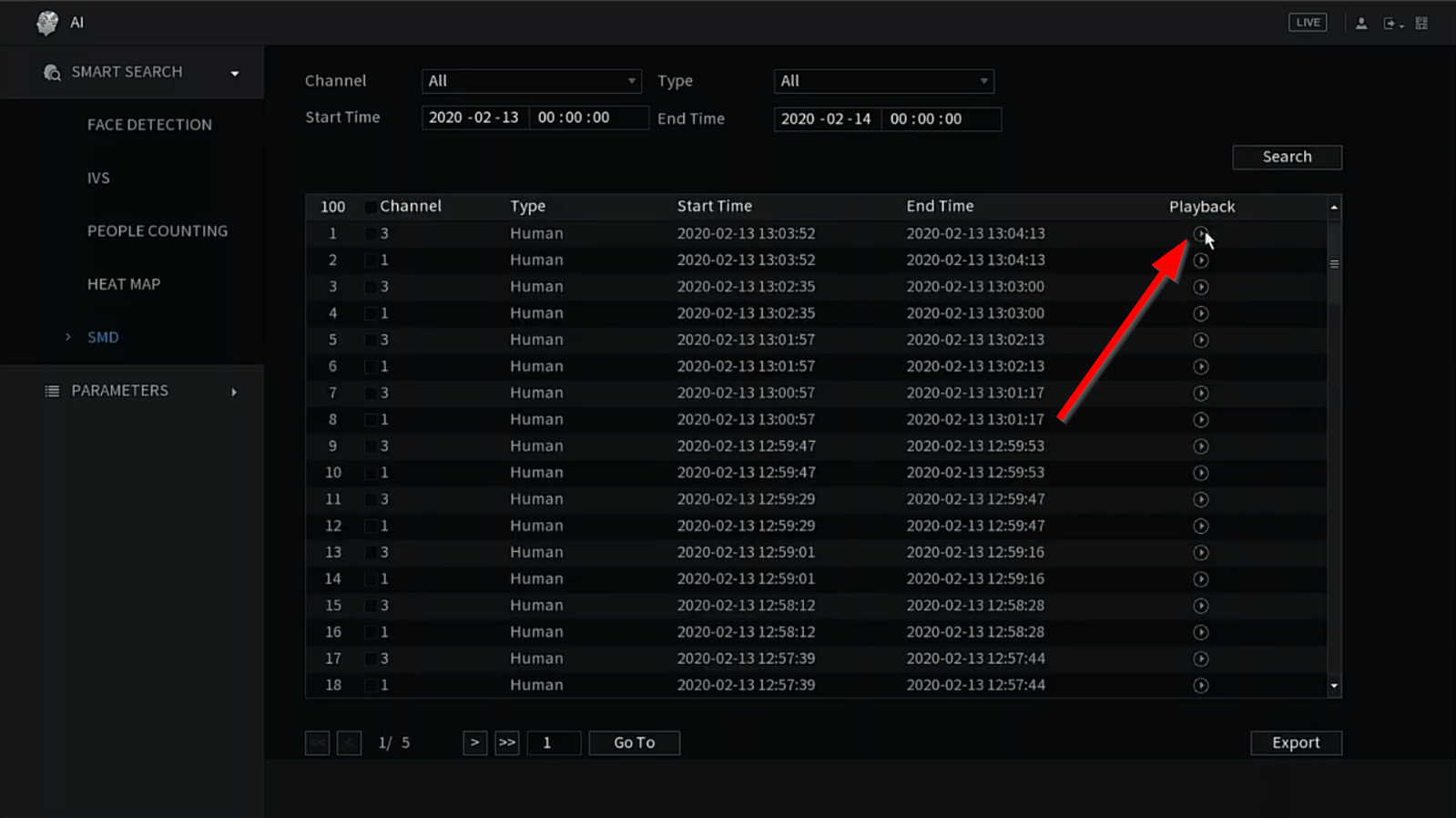Click the logout icon in top bar
Image resolution: width=1456 pixels, height=818 pixels.
click(1390, 24)
